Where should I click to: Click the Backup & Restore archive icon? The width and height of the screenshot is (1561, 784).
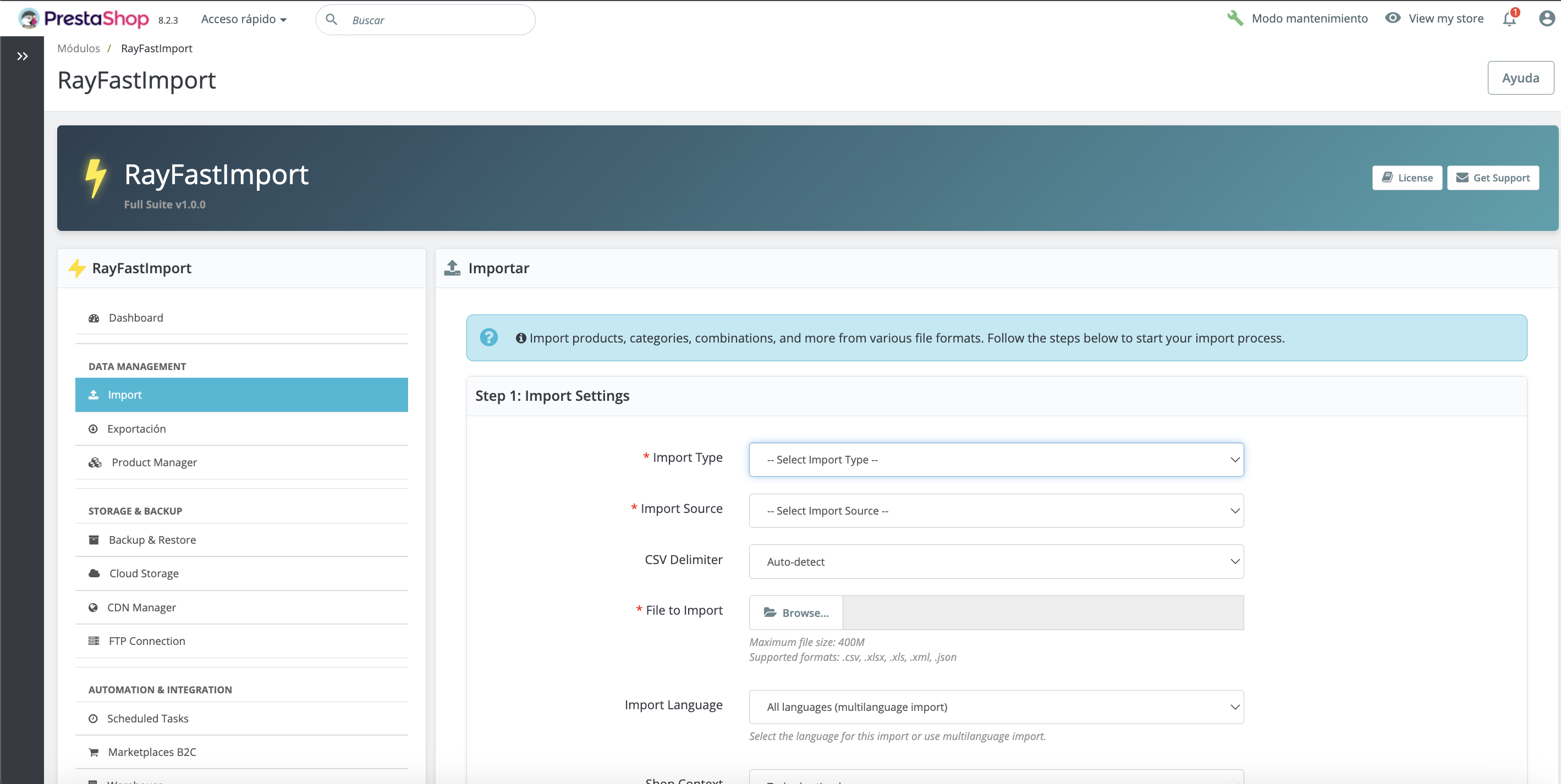tap(94, 540)
